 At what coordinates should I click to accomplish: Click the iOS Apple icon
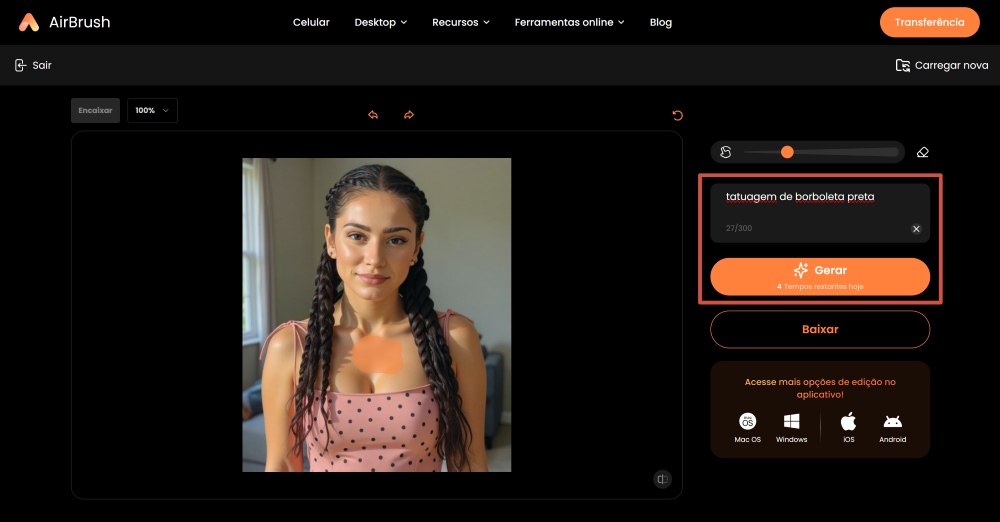click(x=848, y=421)
